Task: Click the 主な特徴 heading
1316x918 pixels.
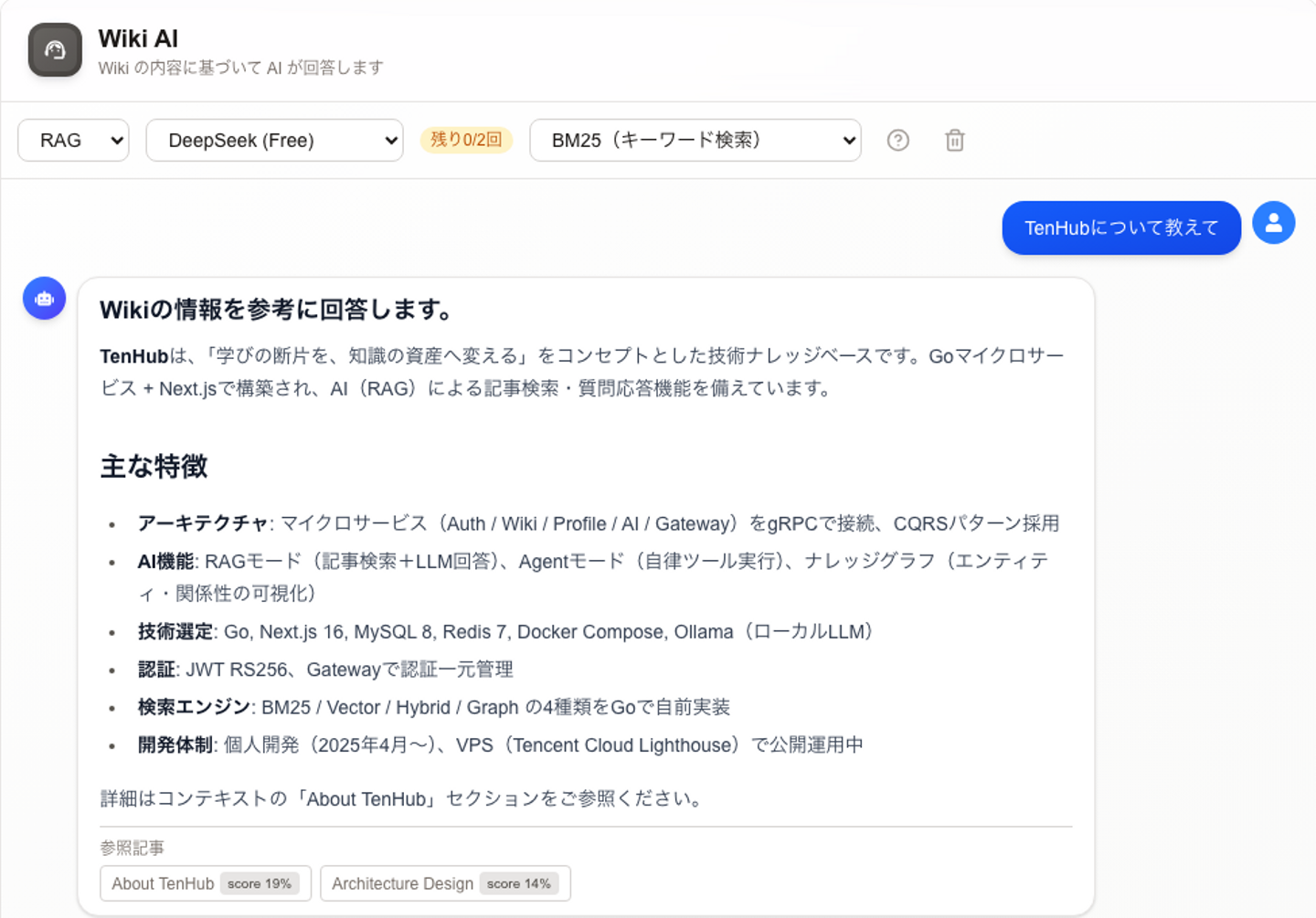Action: [154, 467]
